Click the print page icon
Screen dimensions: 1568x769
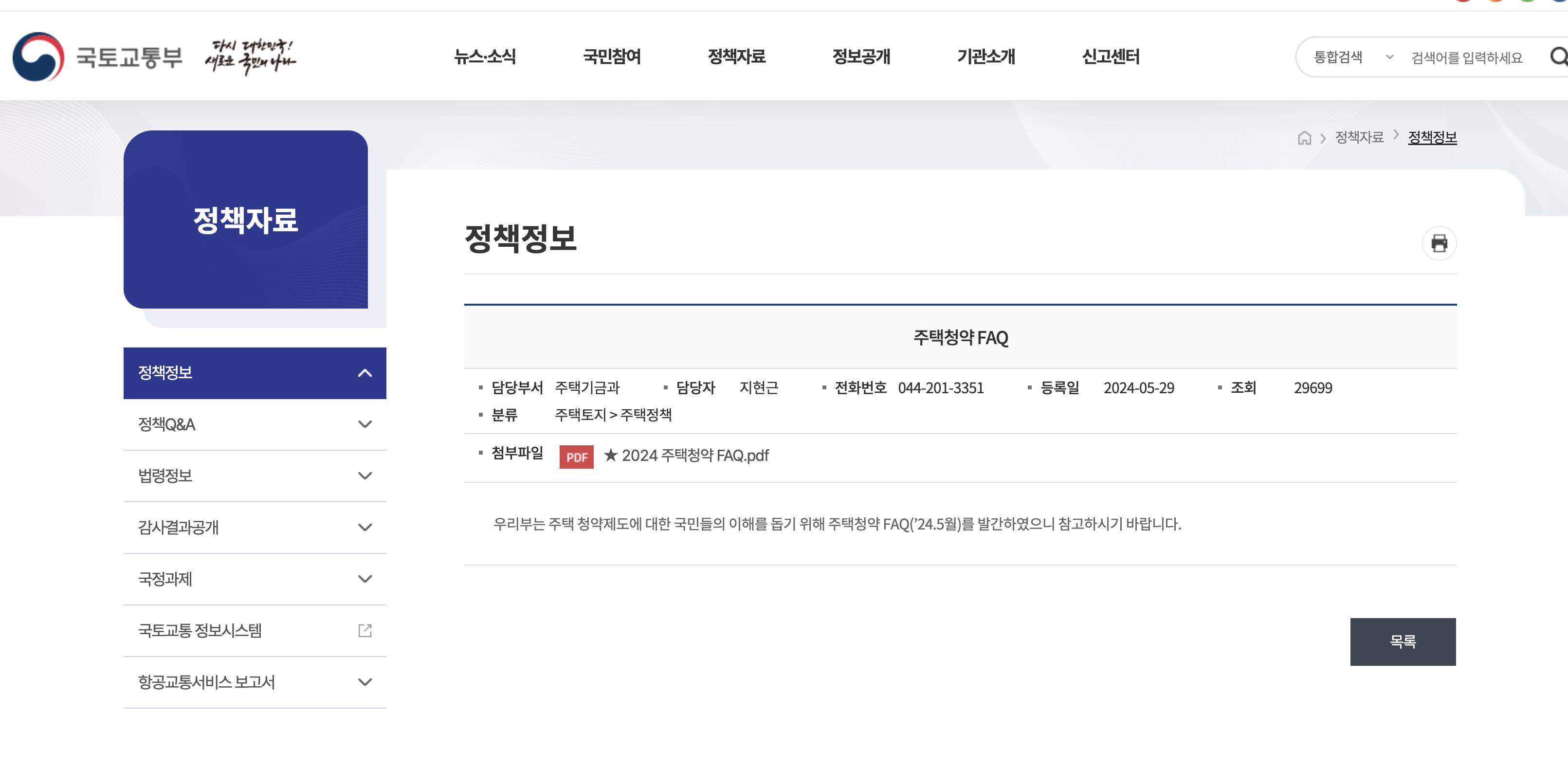click(1439, 243)
